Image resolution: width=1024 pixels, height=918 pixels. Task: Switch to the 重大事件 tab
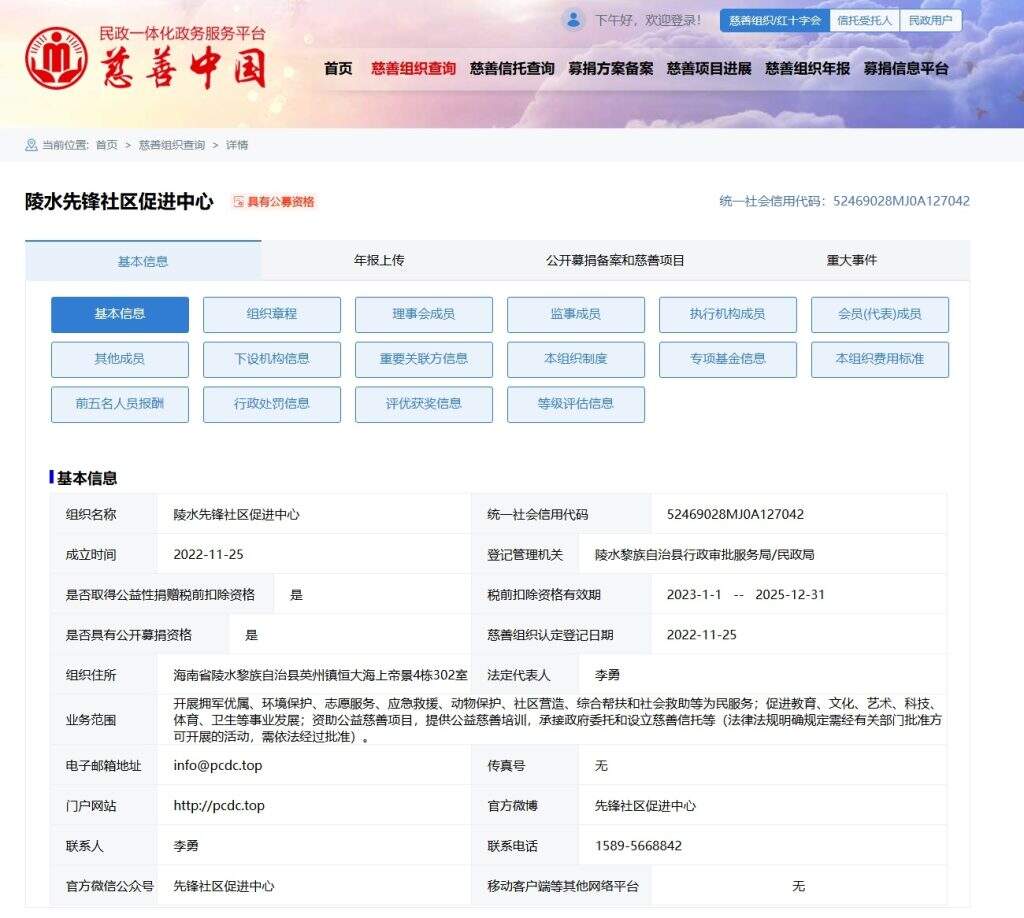coord(852,261)
